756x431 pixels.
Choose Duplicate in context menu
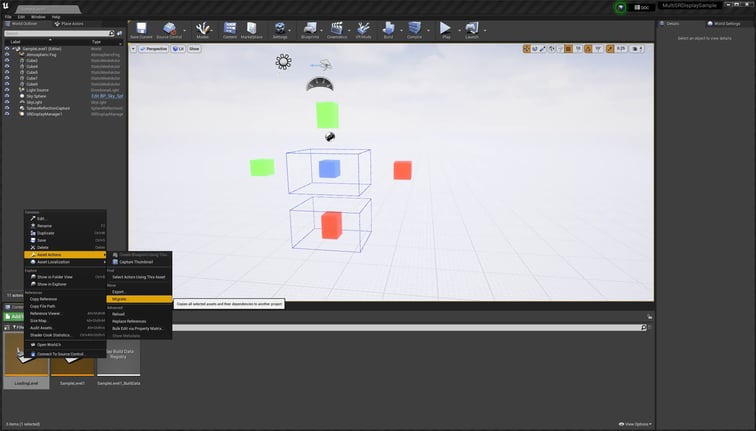65,233
